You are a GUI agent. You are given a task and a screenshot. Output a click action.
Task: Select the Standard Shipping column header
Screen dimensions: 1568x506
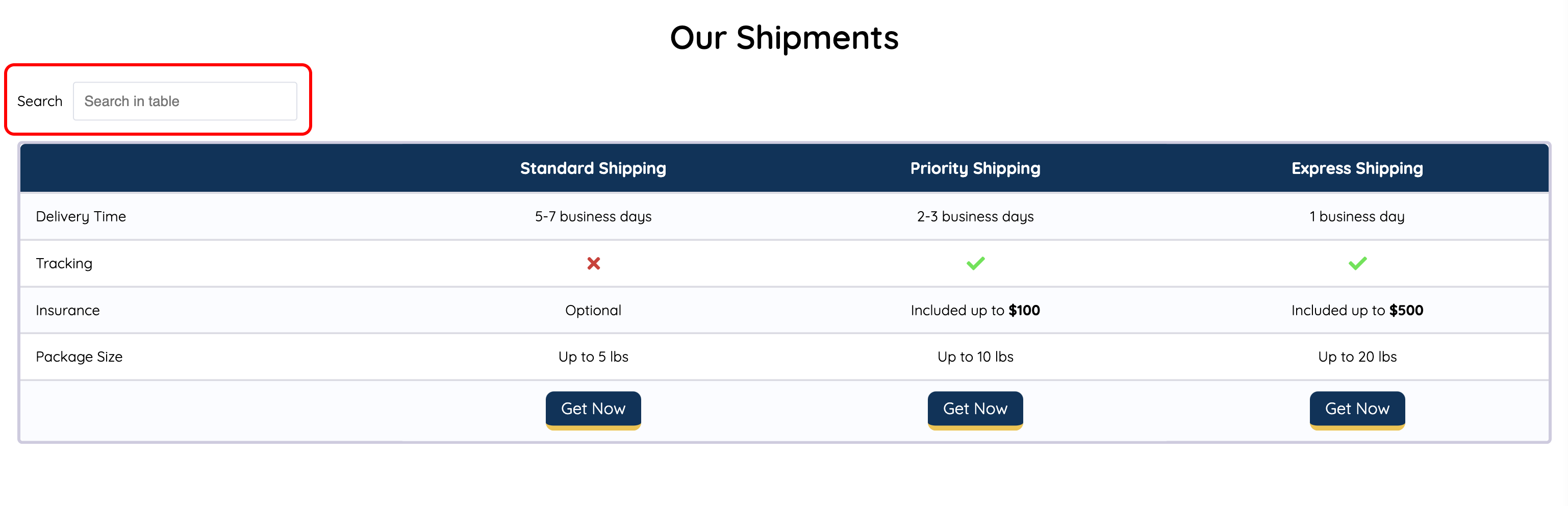click(x=593, y=168)
